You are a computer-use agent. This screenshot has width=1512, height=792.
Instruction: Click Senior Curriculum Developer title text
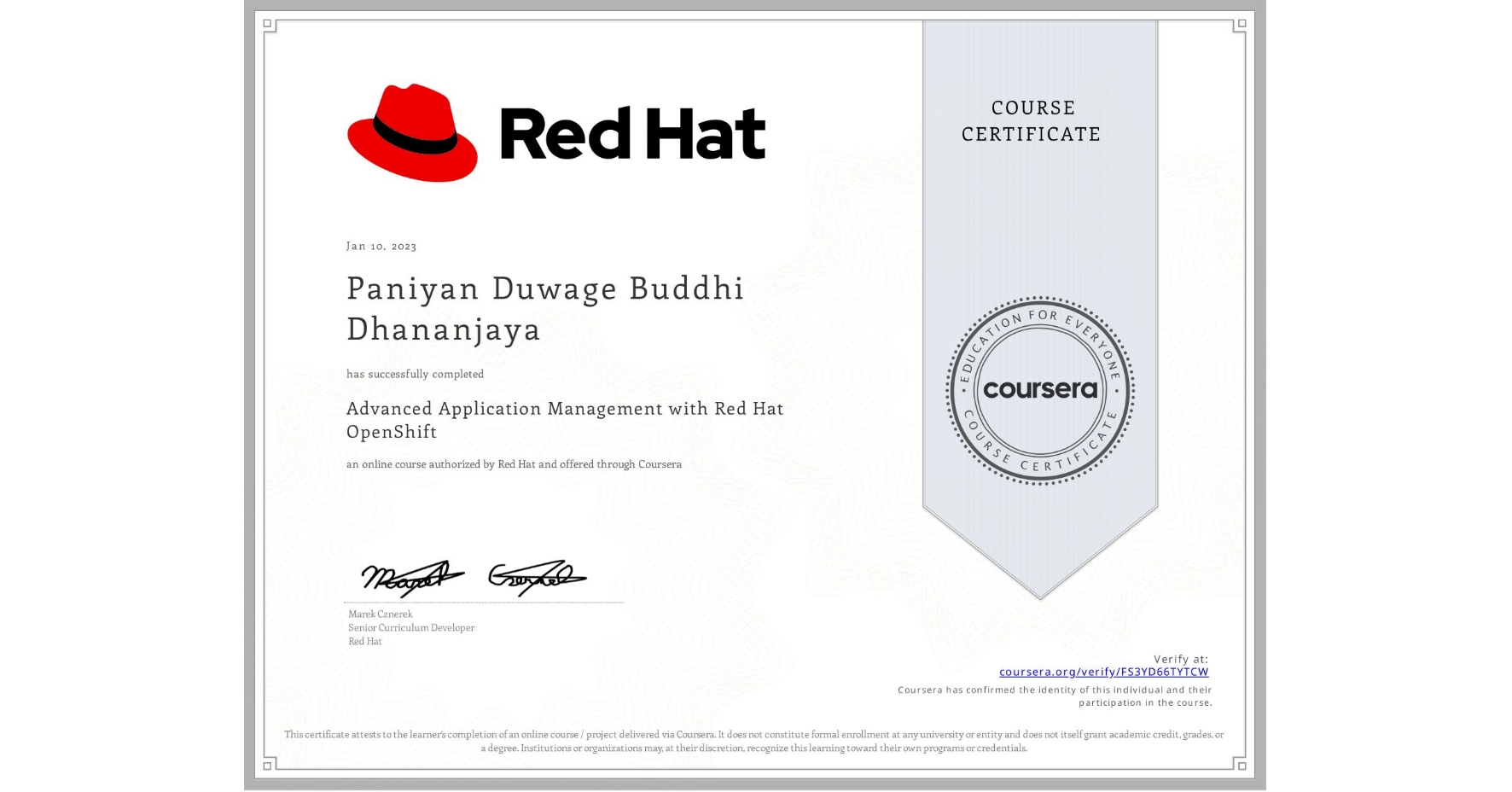(410, 627)
